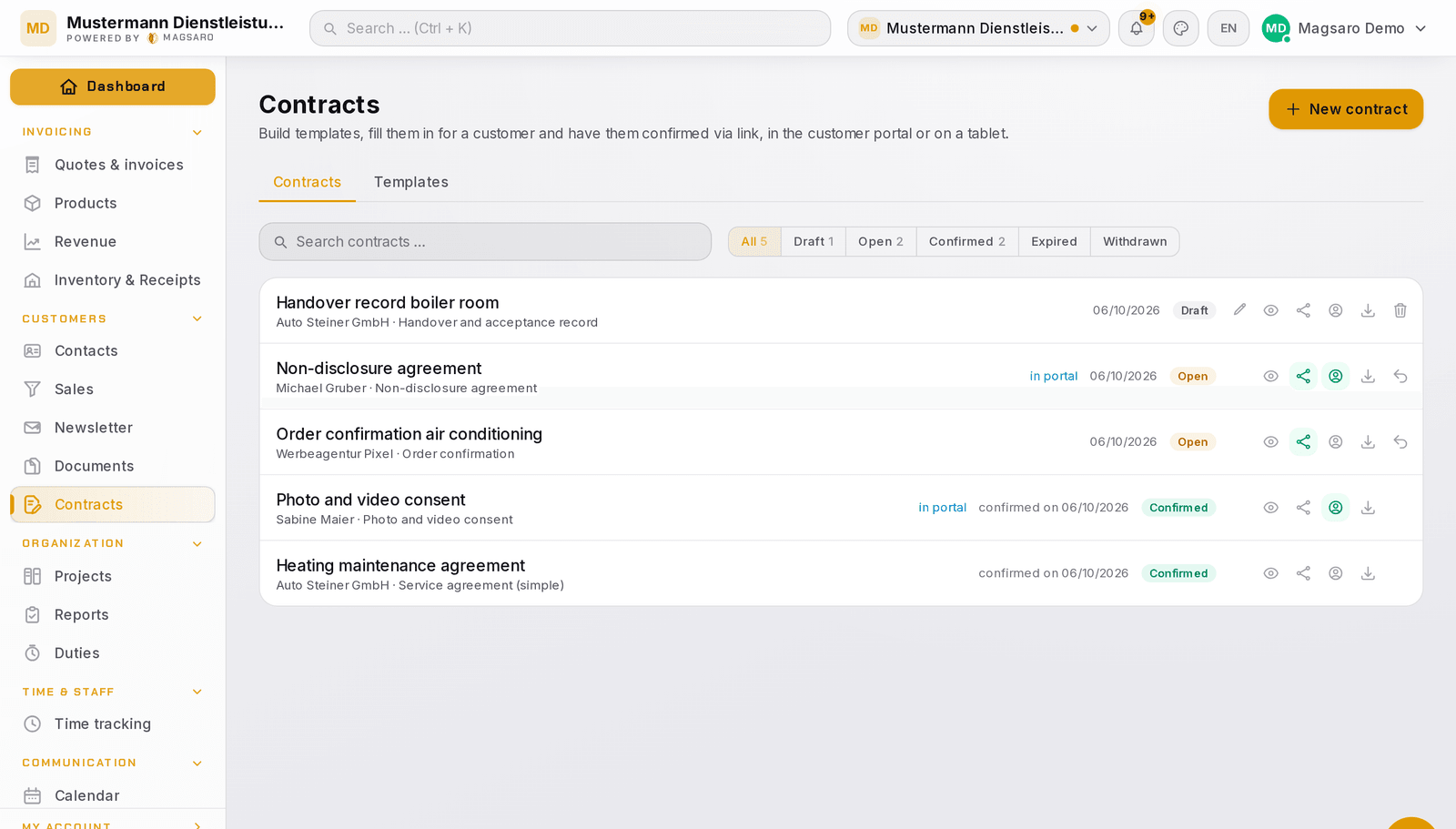Open portal icon for Non-disclosure agreement
The image size is (1456, 829).
1336,376
